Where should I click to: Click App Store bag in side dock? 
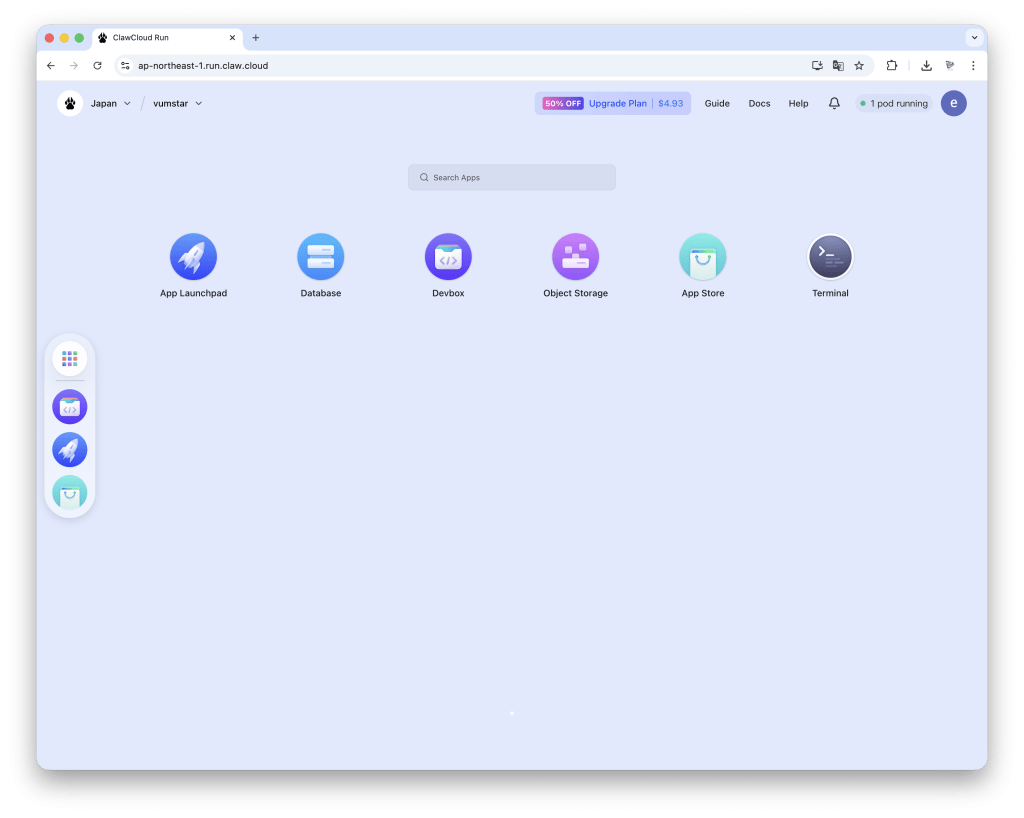70,493
